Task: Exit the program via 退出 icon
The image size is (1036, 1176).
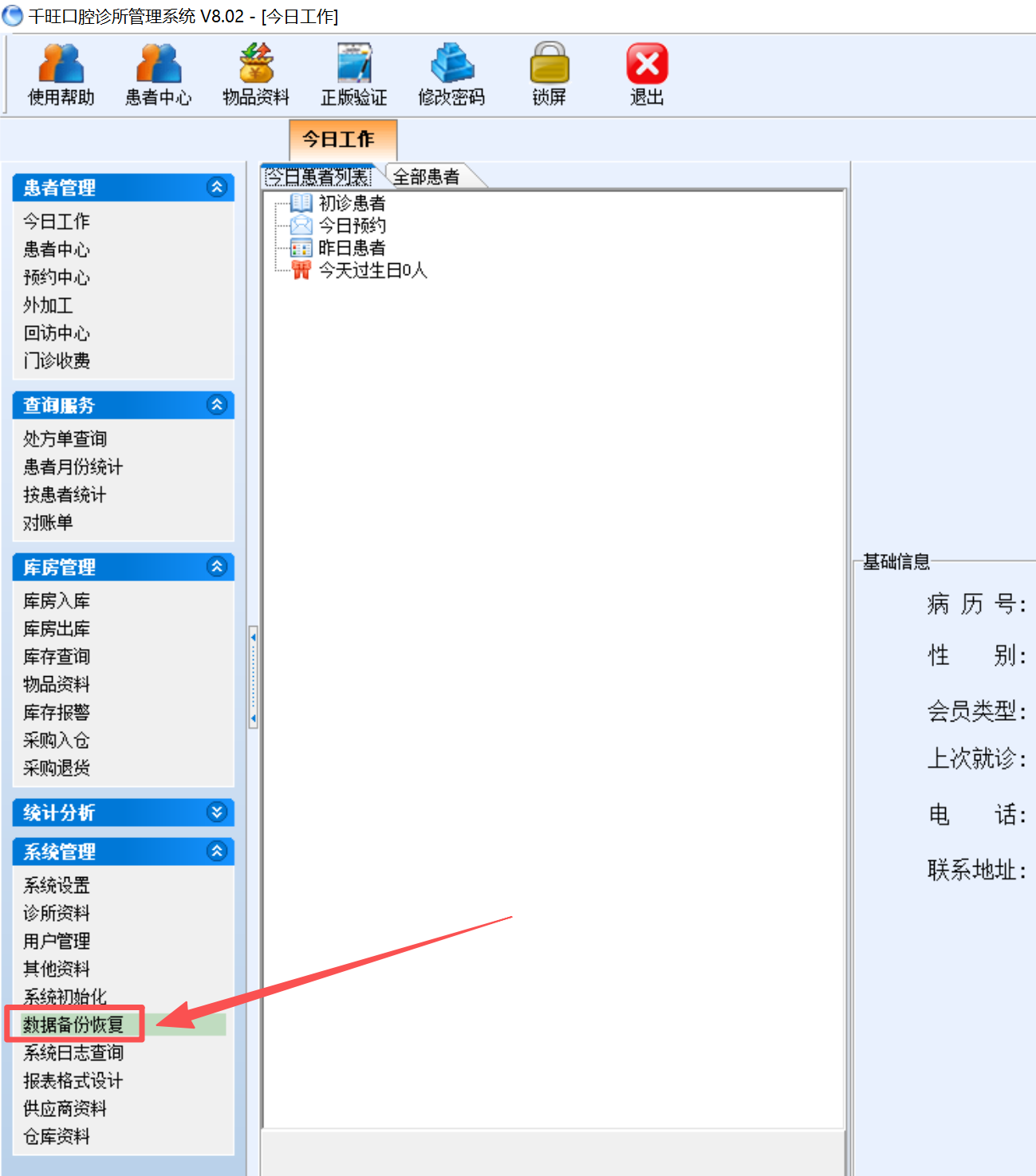Action: coord(647,73)
